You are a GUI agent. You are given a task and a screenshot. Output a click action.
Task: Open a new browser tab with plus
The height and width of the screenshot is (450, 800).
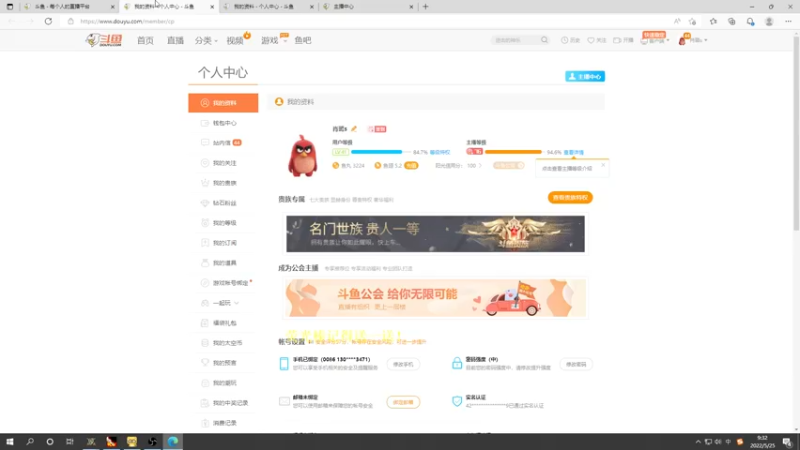[x=426, y=7]
